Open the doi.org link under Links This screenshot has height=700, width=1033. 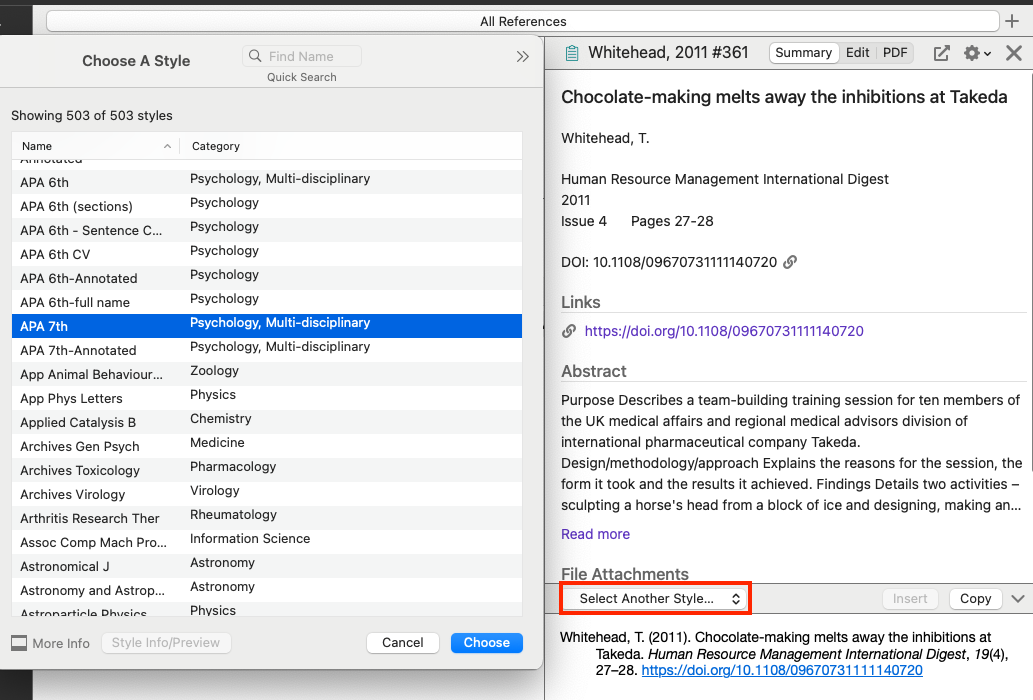click(723, 331)
